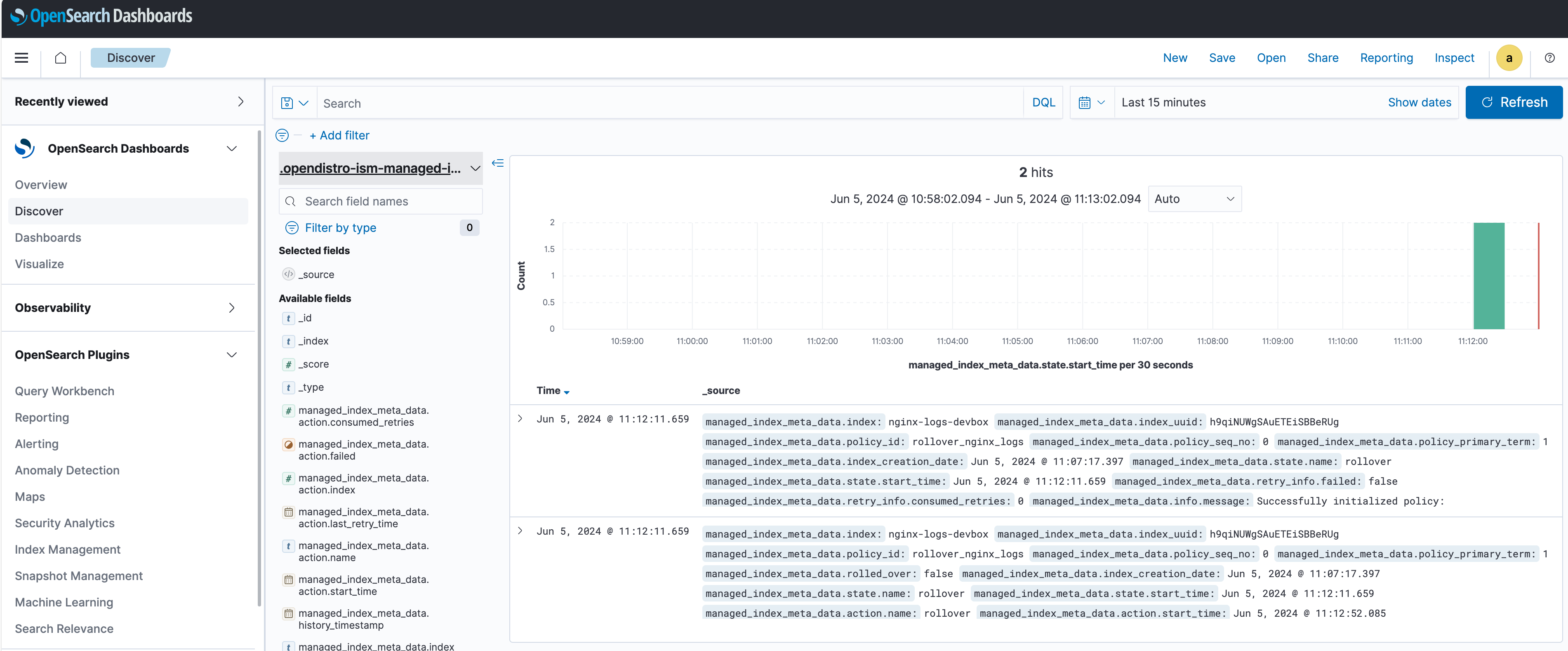Expand first document row Jun 5 11:12:11.659
Image resolution: width=1568 pixels, height=651 pixels.
pos(520,419)
